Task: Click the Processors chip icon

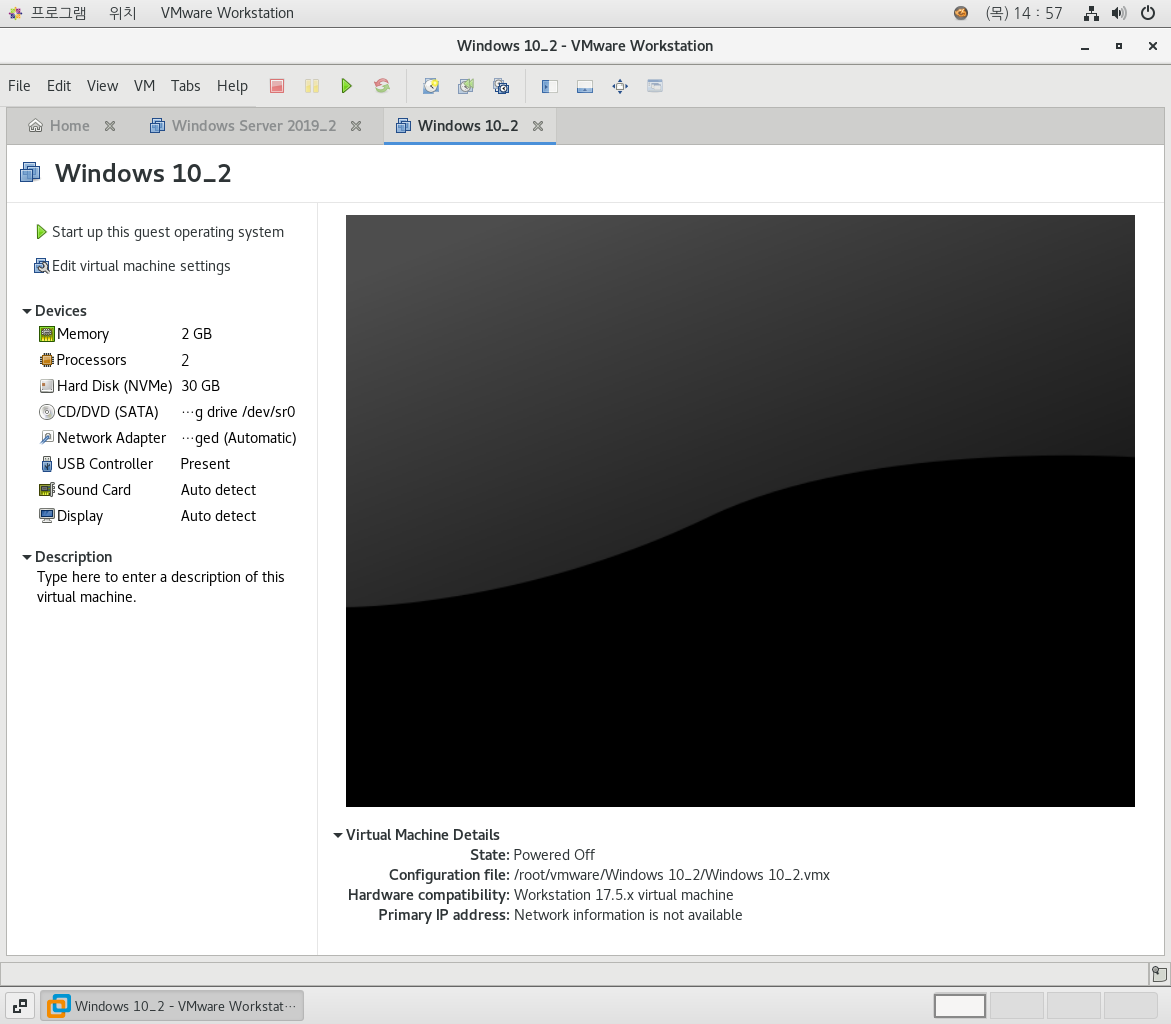Action: (46, 360)
